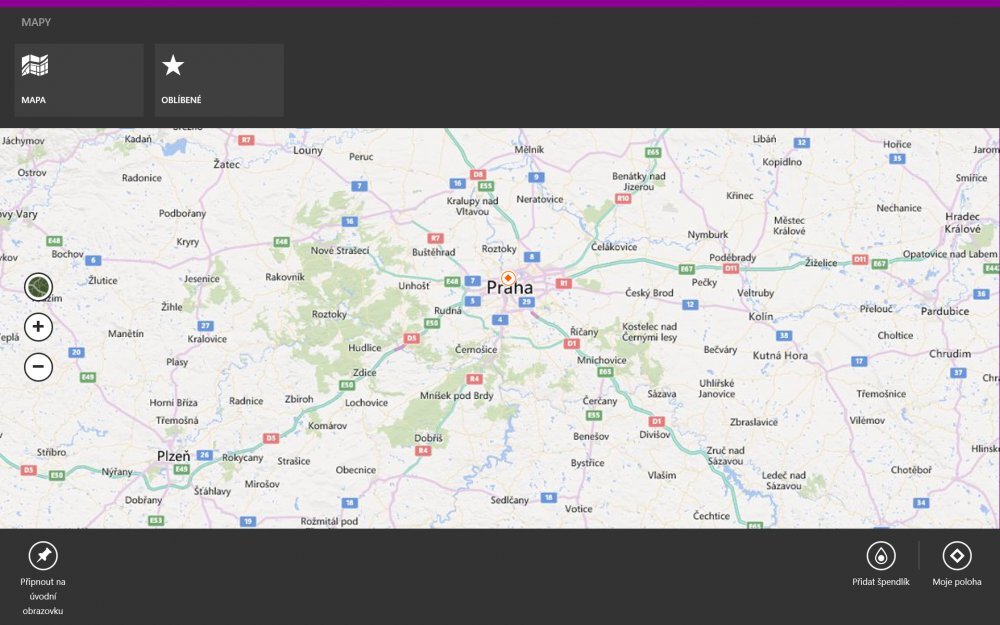Click the Pardubice label on the map
The width and height of the screenshot is (1000, 625).
[x=944, y=311]
